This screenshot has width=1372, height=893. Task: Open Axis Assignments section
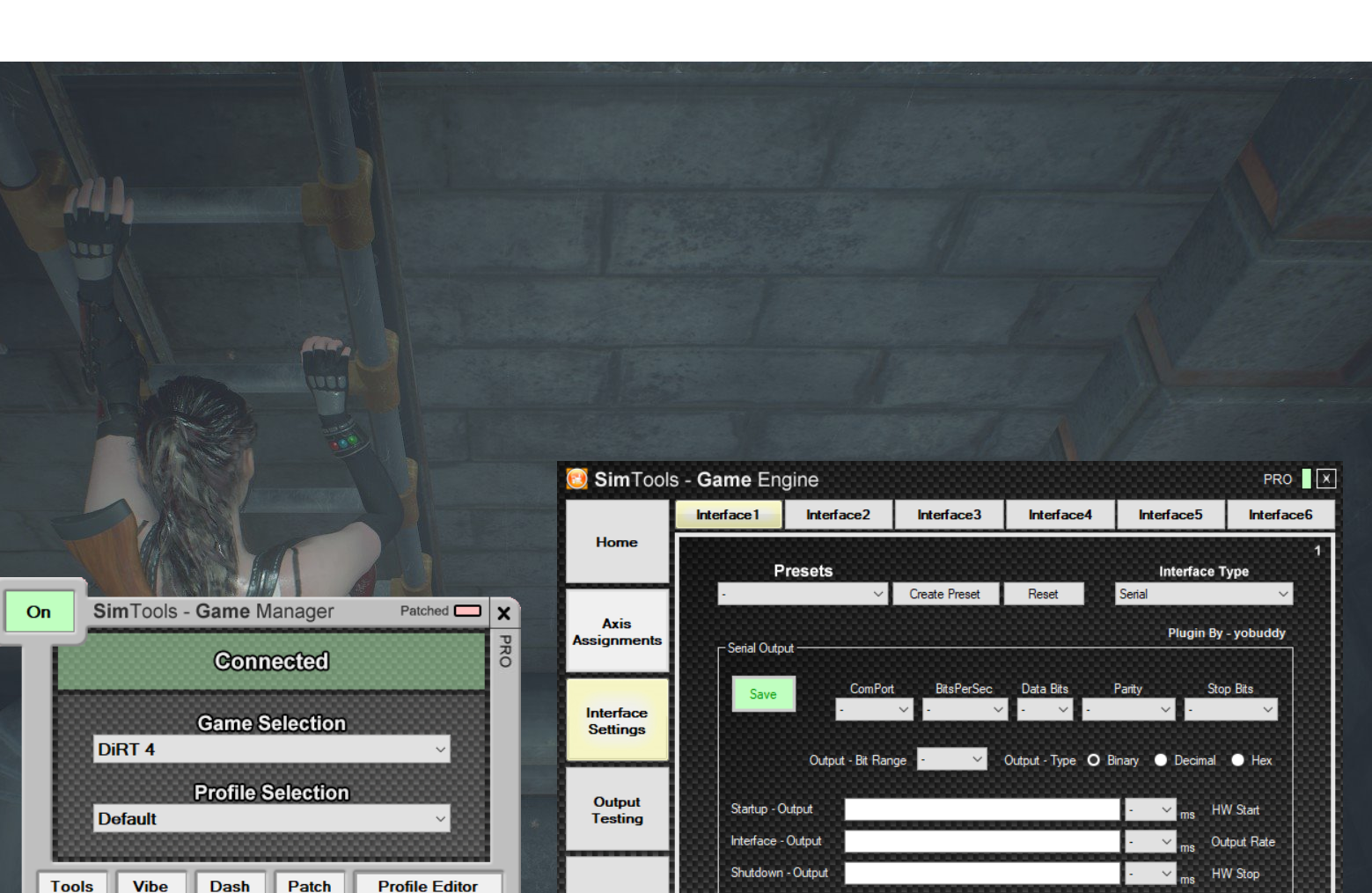click(617, 632)
